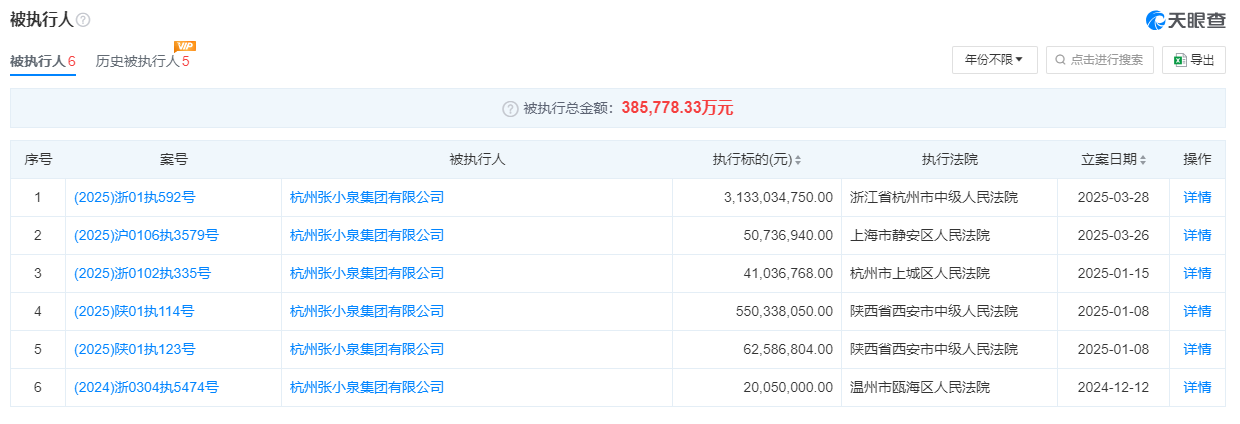Click the 序号 column header

point(38,160)
